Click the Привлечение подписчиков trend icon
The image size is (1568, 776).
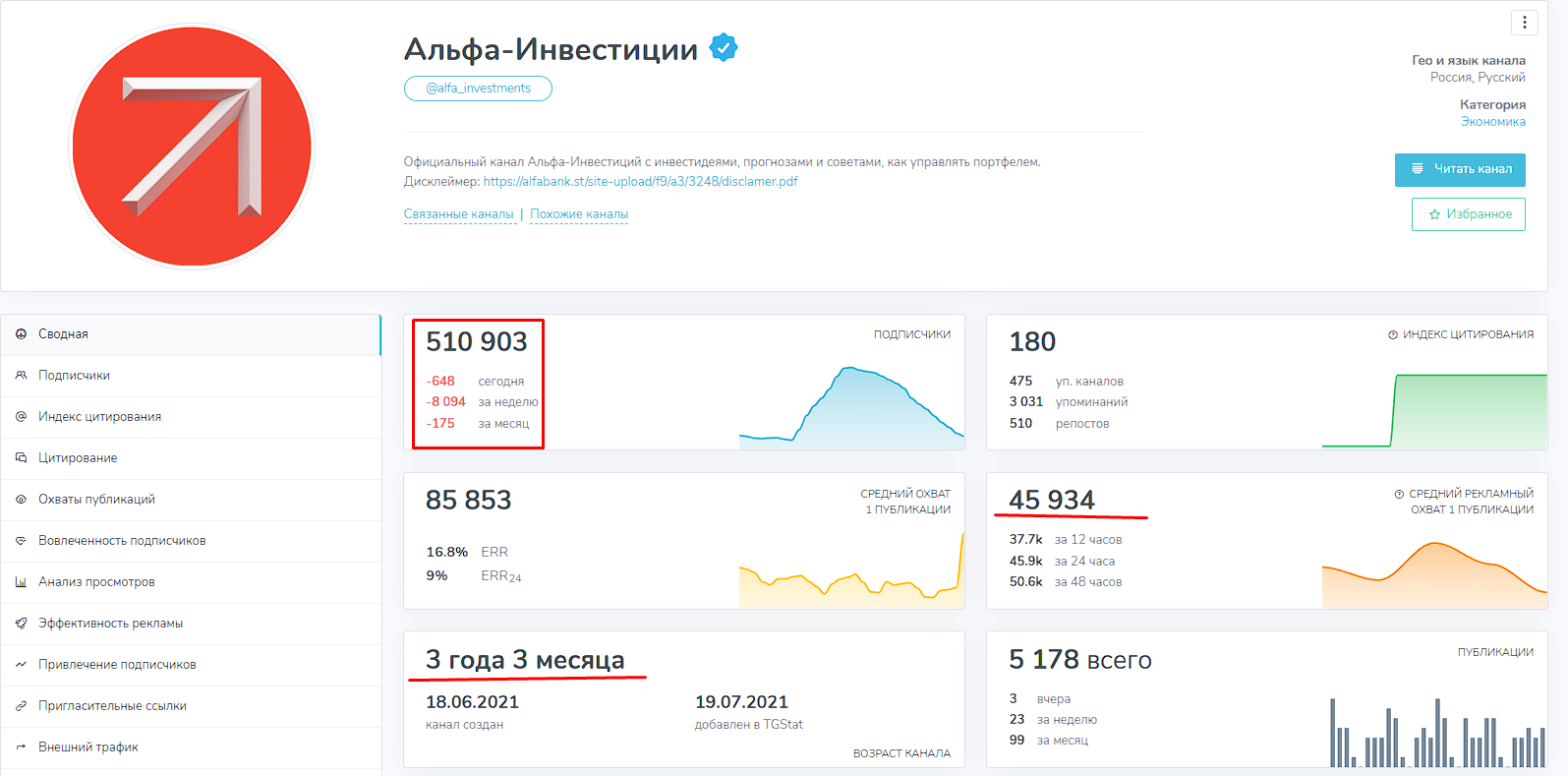pos(21,665)
